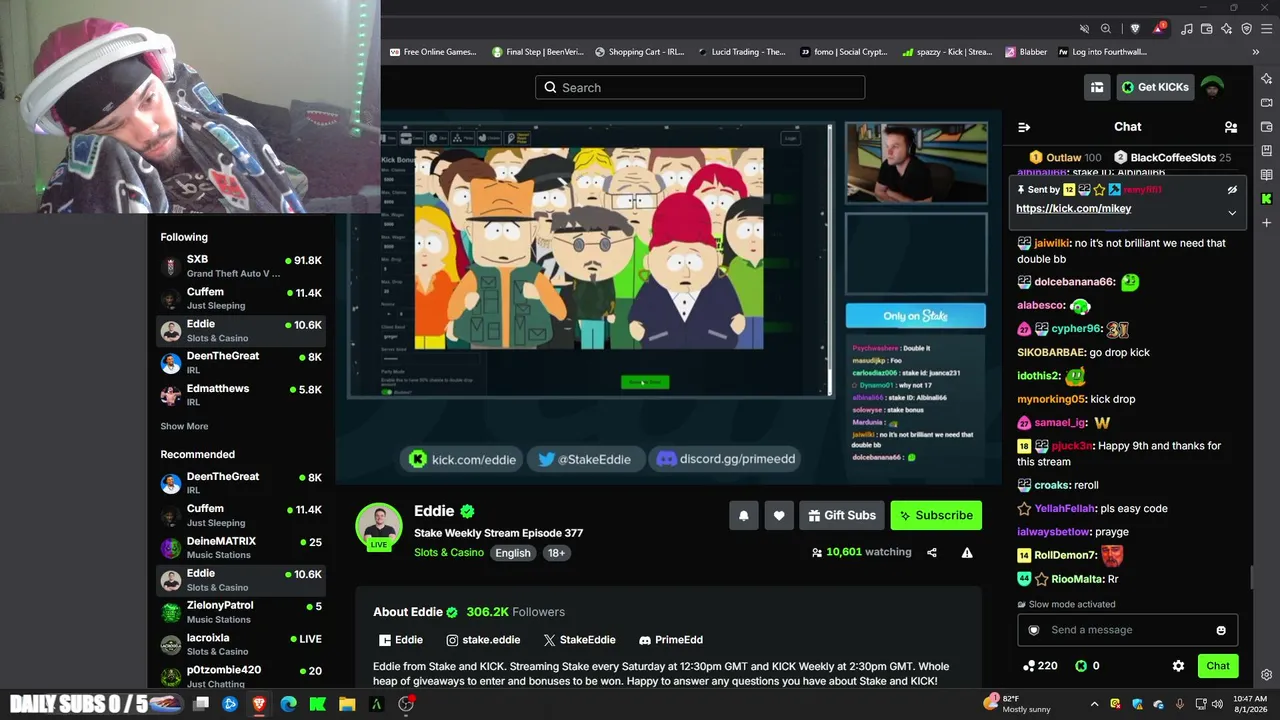Open Brave hamburger main menu

(1266, 29)
